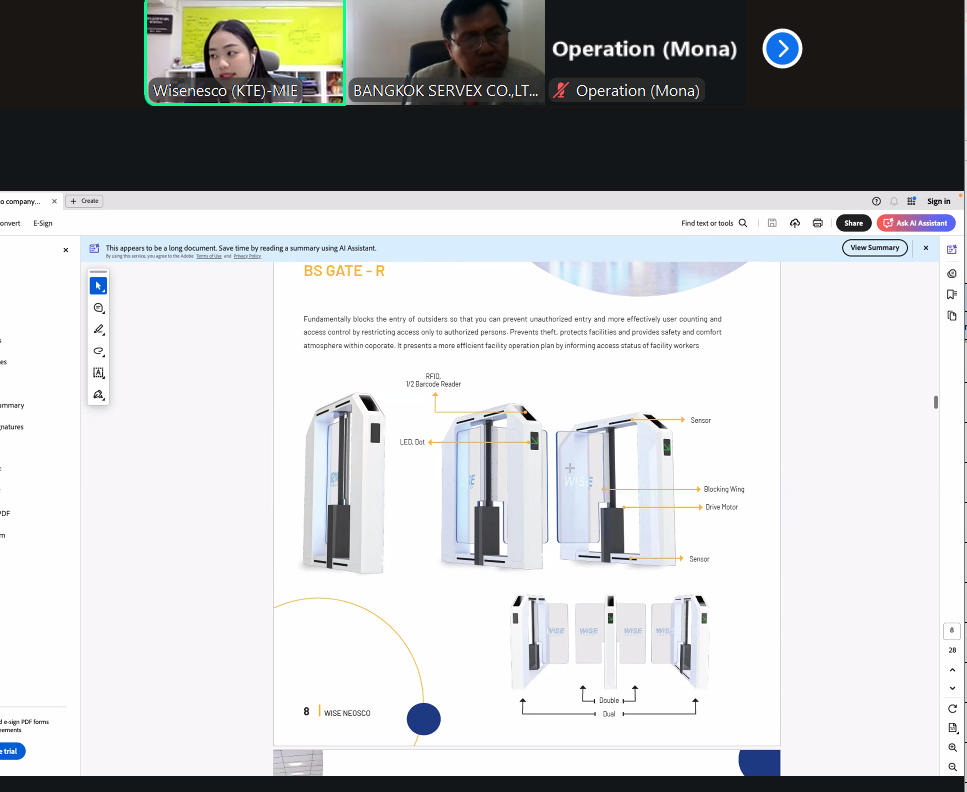Go to previous page with up chevron
This screenshot has width=967, height=792.
(x=952, y=669)
